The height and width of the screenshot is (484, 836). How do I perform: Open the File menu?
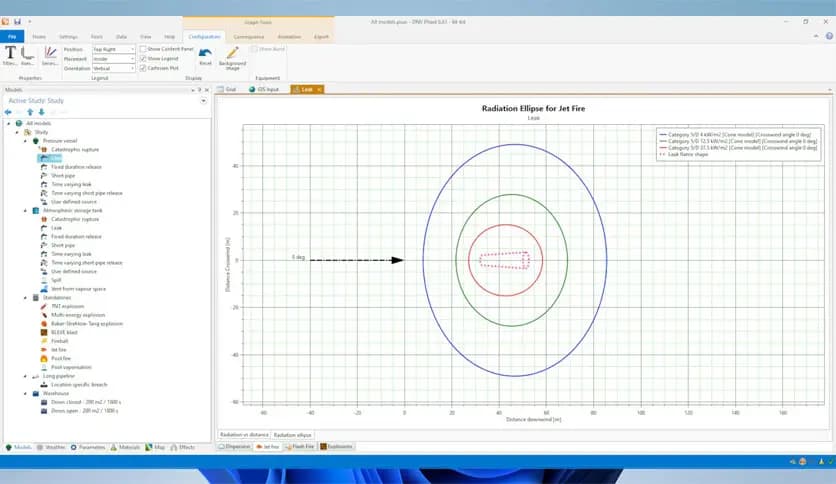12,37
